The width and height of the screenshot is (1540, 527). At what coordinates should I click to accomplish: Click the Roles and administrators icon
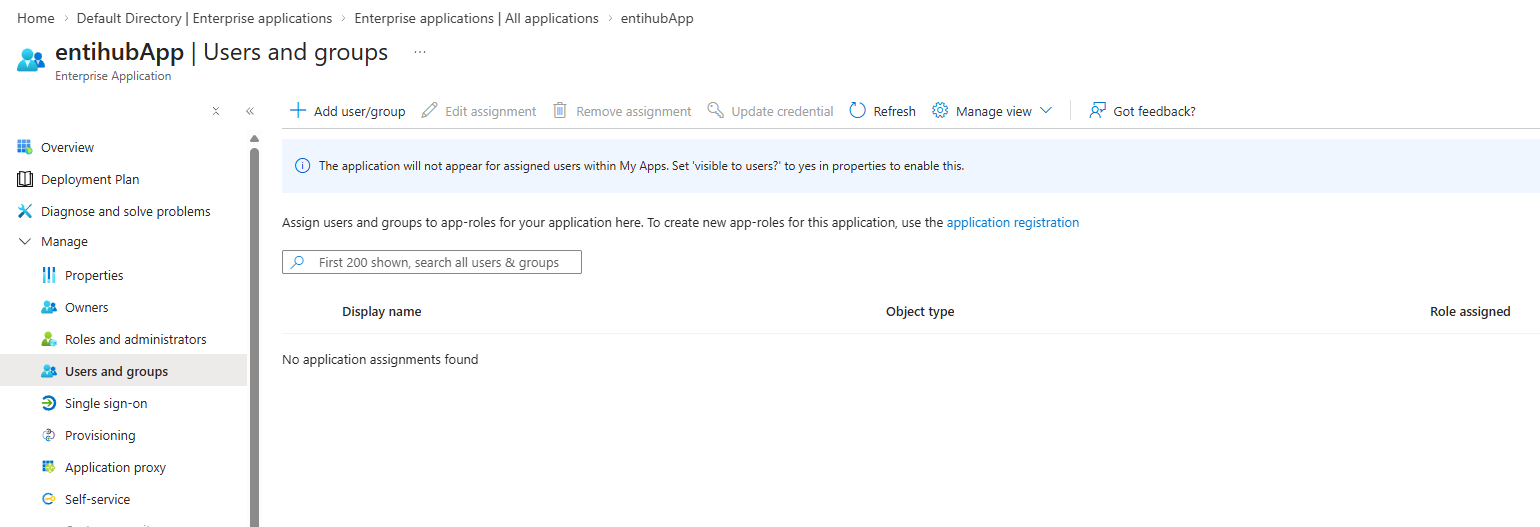coord(49,339)
